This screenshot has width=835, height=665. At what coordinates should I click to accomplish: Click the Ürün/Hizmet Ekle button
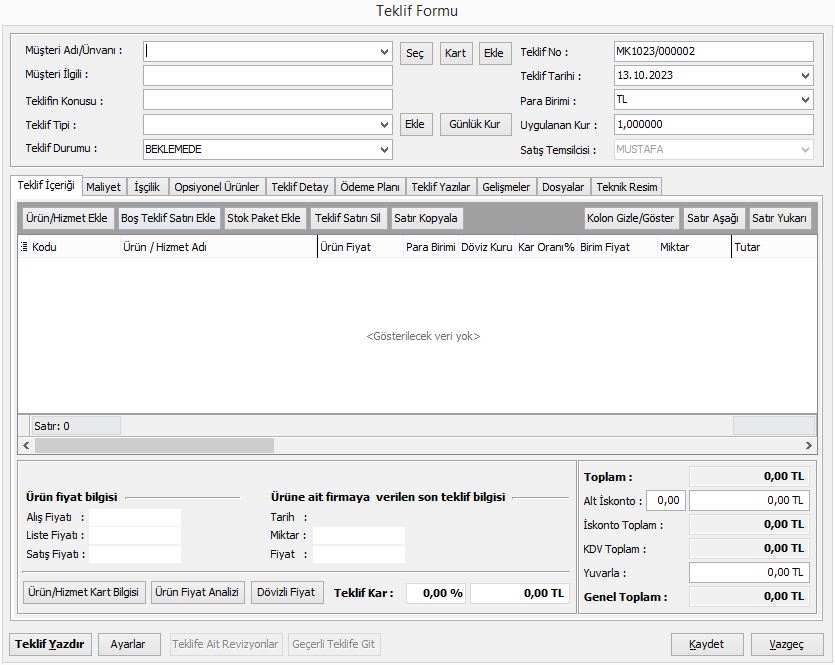click(x=65, y=218)
